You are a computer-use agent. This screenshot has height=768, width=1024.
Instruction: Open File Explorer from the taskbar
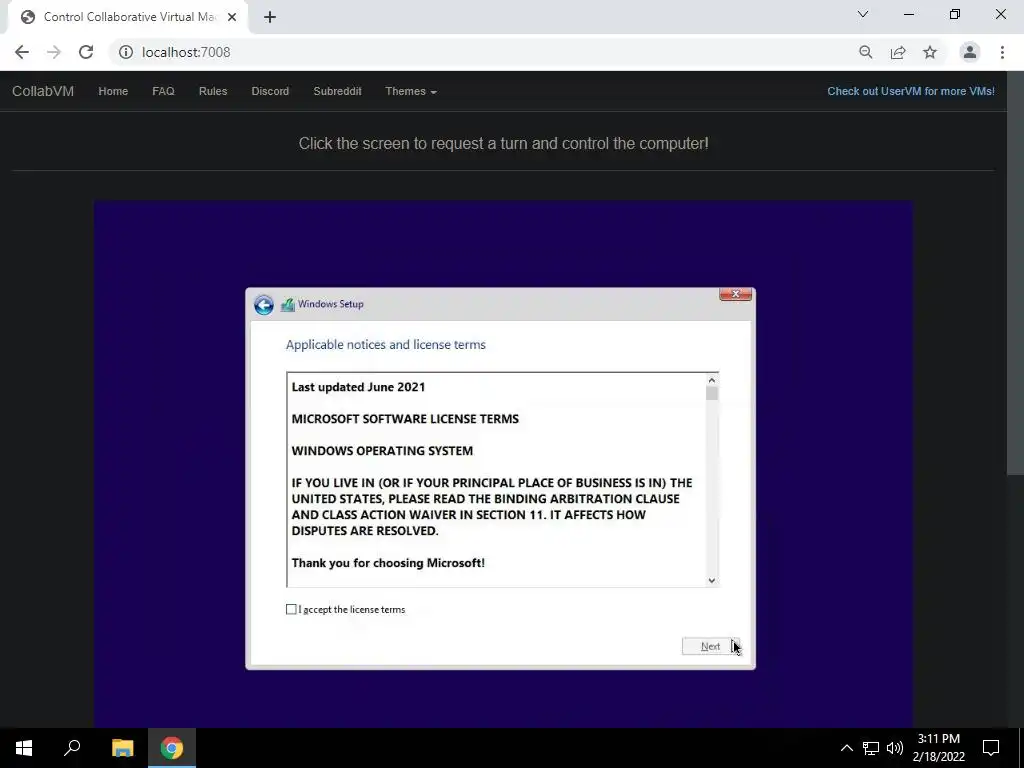click(x=122, y=748)
